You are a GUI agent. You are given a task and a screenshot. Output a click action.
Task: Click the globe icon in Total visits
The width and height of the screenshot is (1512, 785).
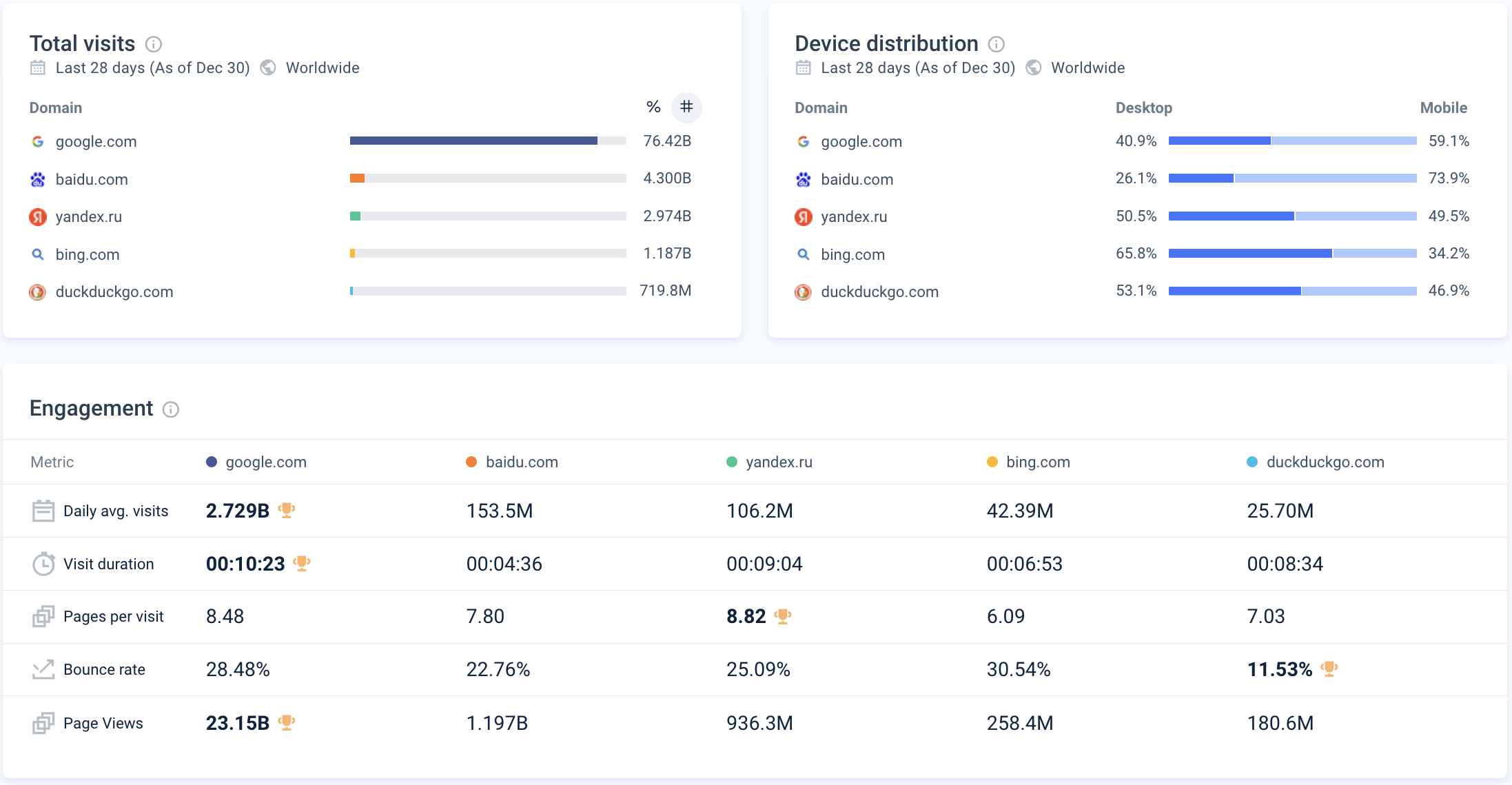[x=268, y=68]
